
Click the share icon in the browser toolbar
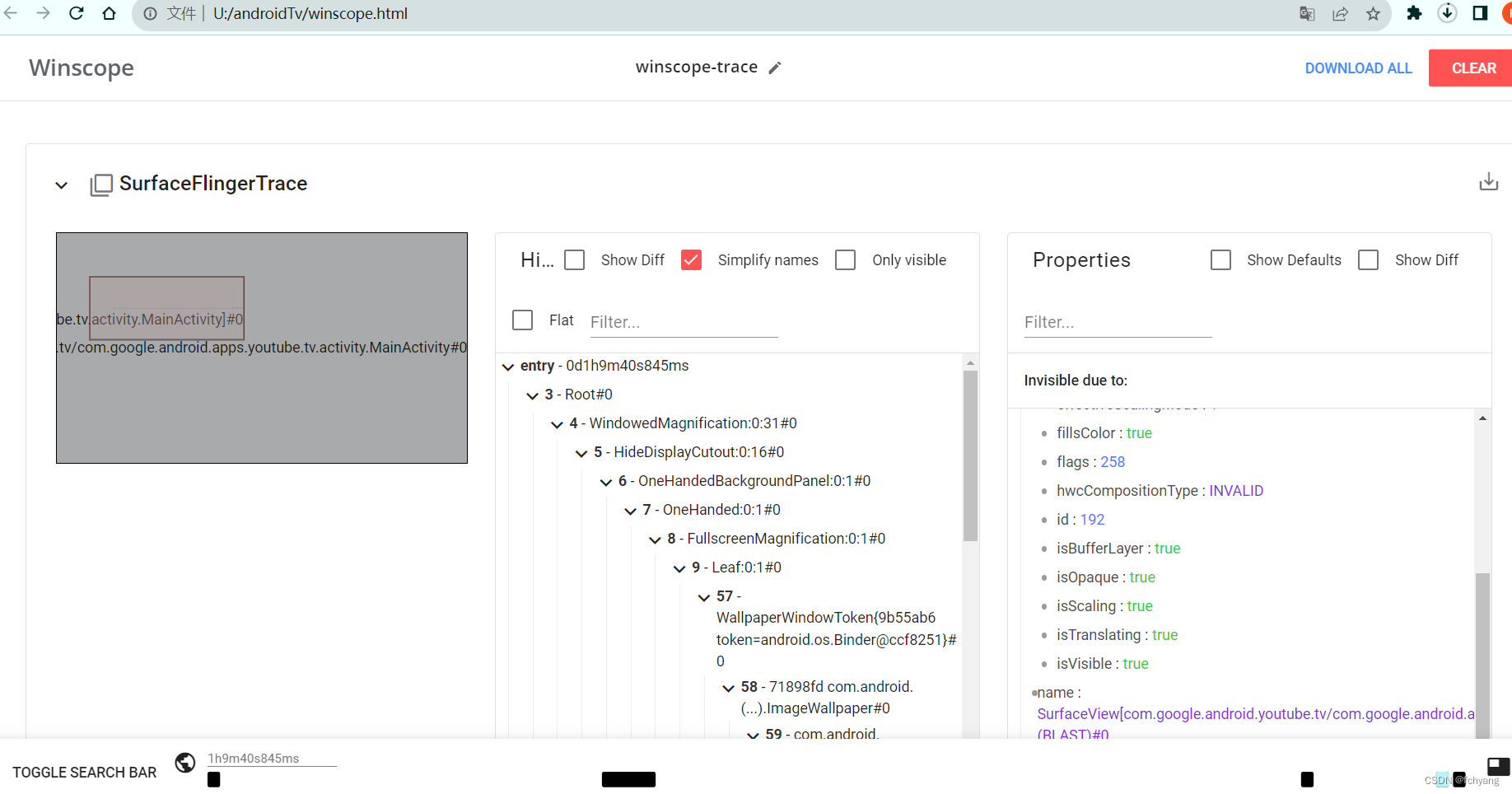pyautogui.click(x=1340, y=13)
